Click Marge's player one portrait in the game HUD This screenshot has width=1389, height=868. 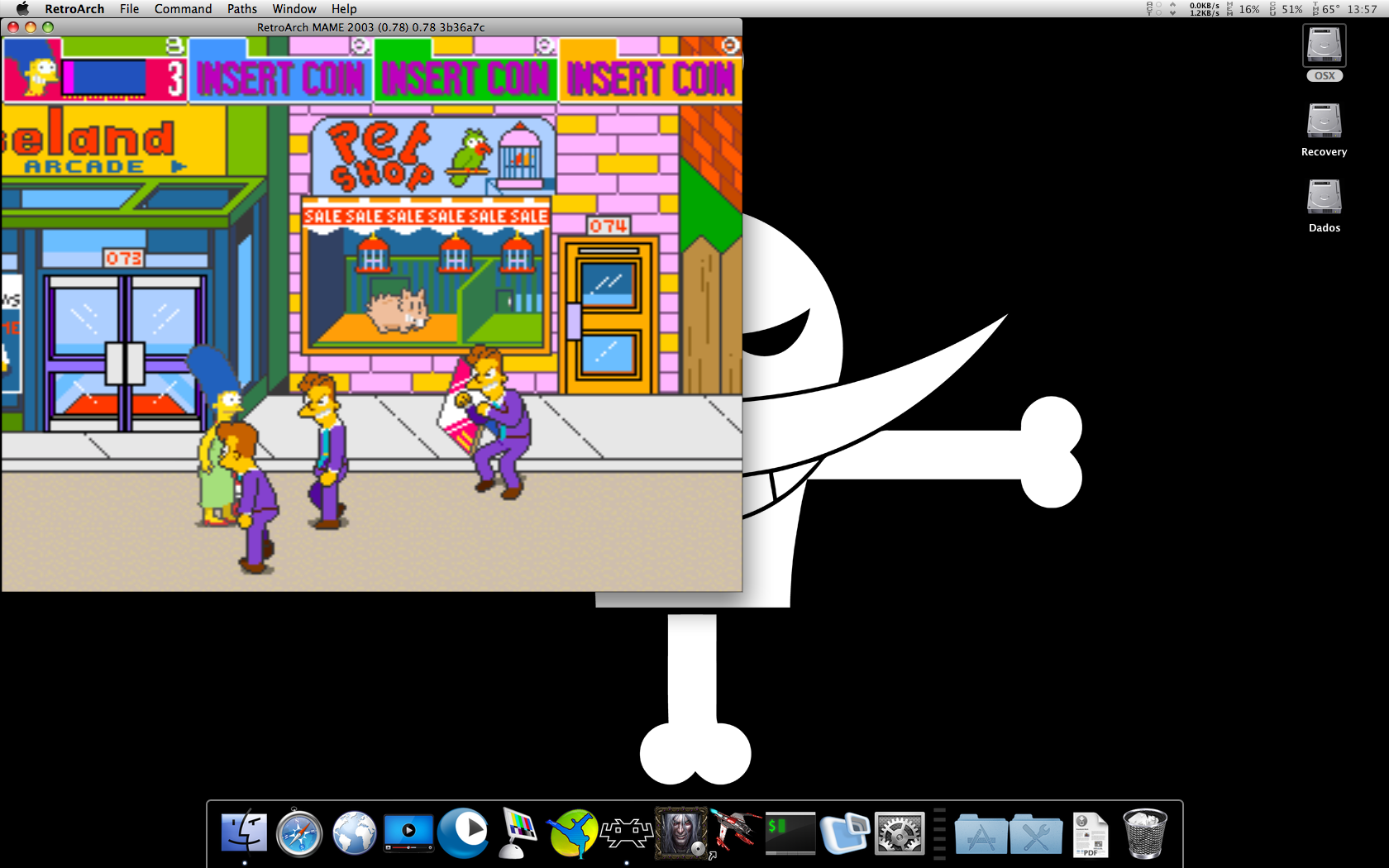coord(33,70)
